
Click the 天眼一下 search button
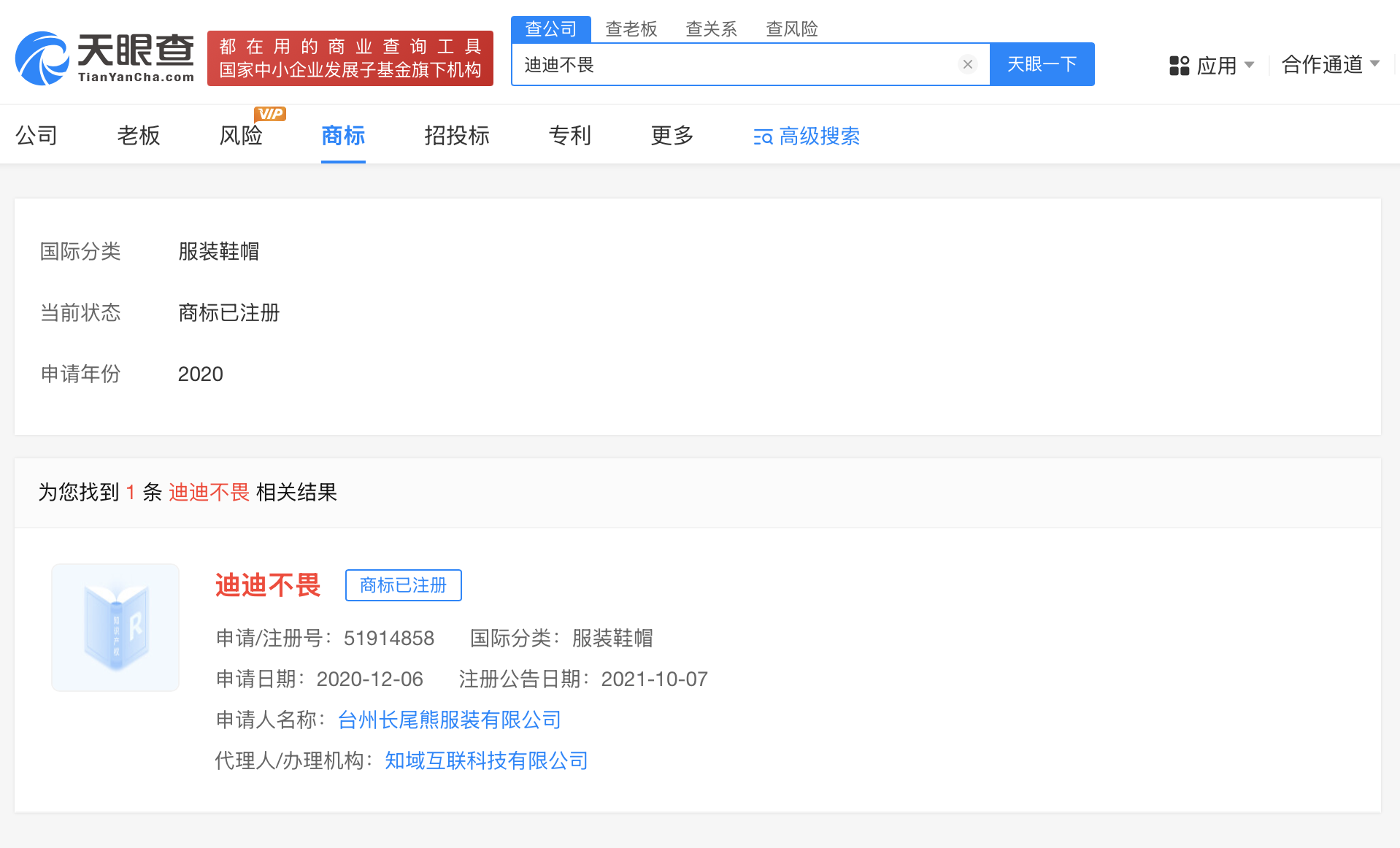pyautogui.click(x=1042, y=64)
